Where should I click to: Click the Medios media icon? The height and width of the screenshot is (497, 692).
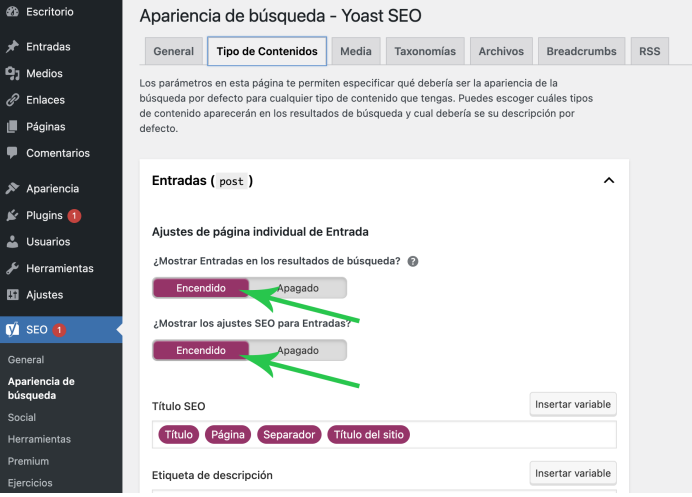[13, 73]
